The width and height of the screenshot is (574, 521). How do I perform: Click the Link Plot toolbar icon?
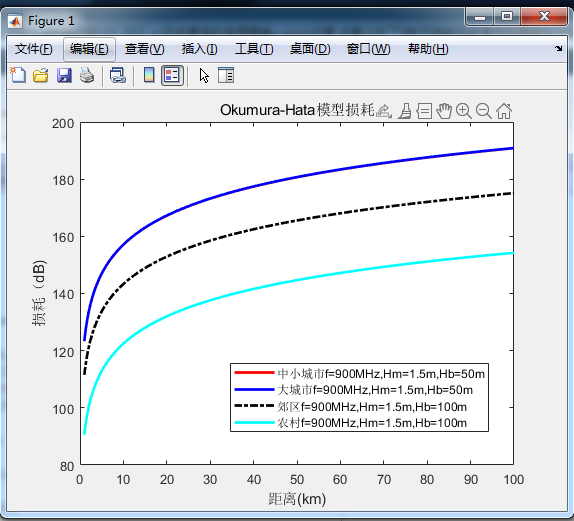point(118,75)
